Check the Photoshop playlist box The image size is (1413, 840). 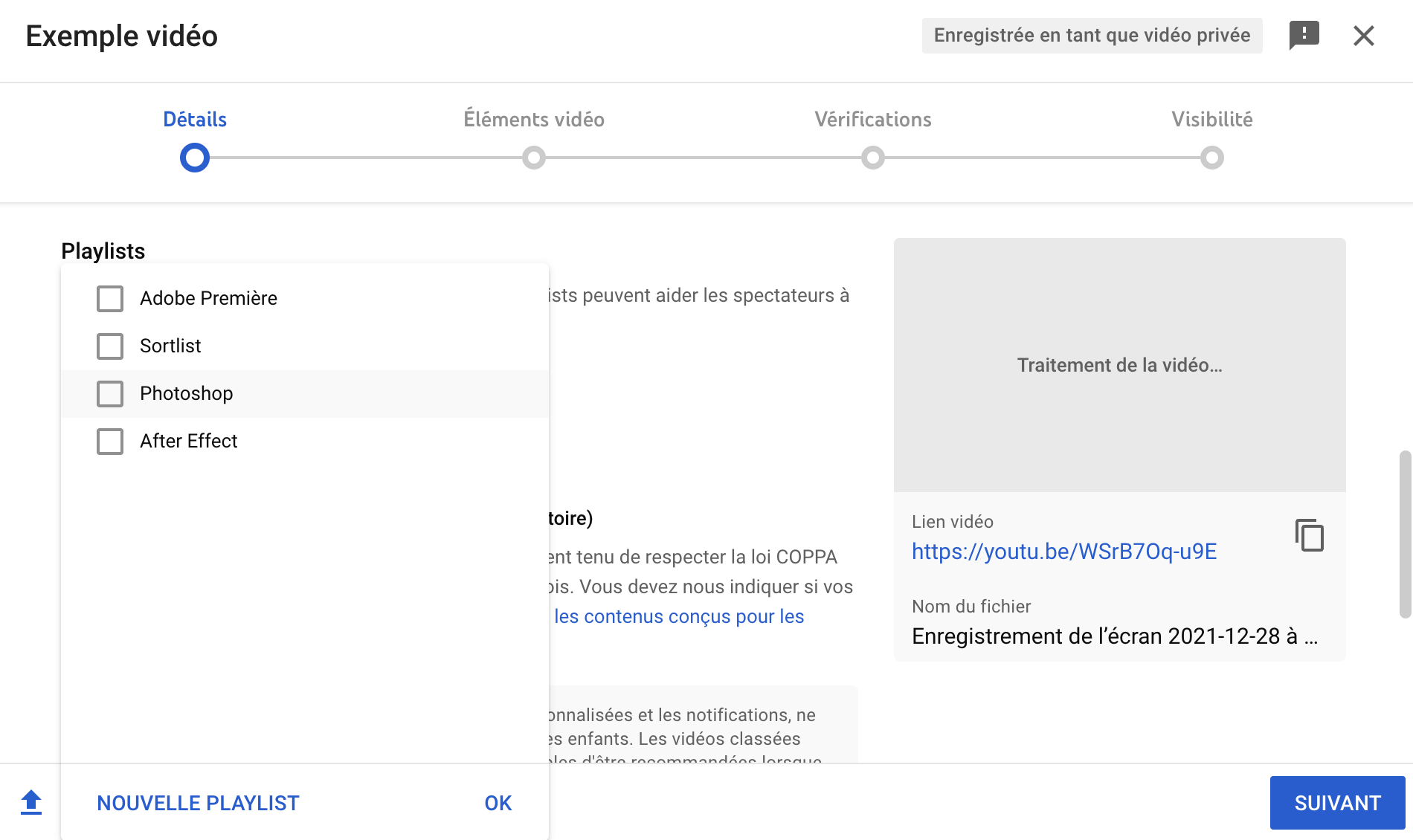click(x=110, y=393)
